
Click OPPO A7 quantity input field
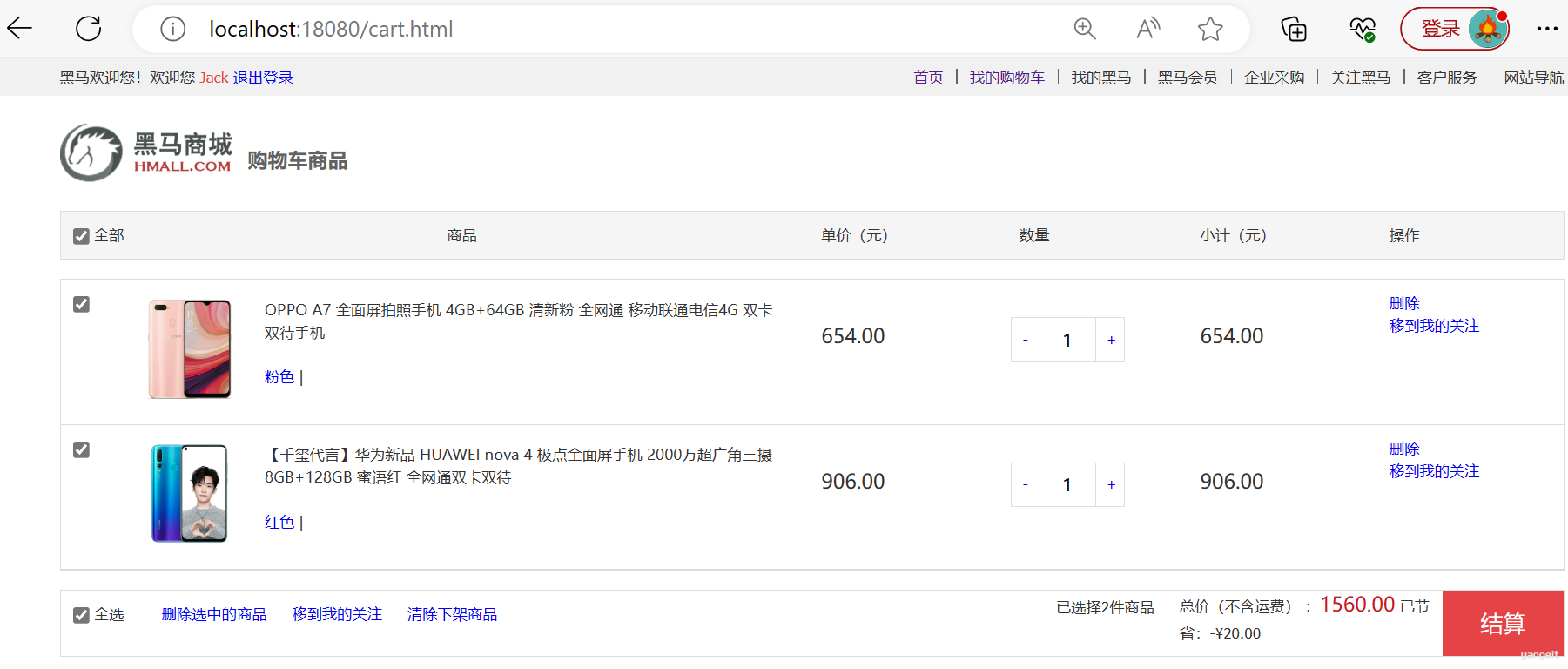(x=1067, y=340)
